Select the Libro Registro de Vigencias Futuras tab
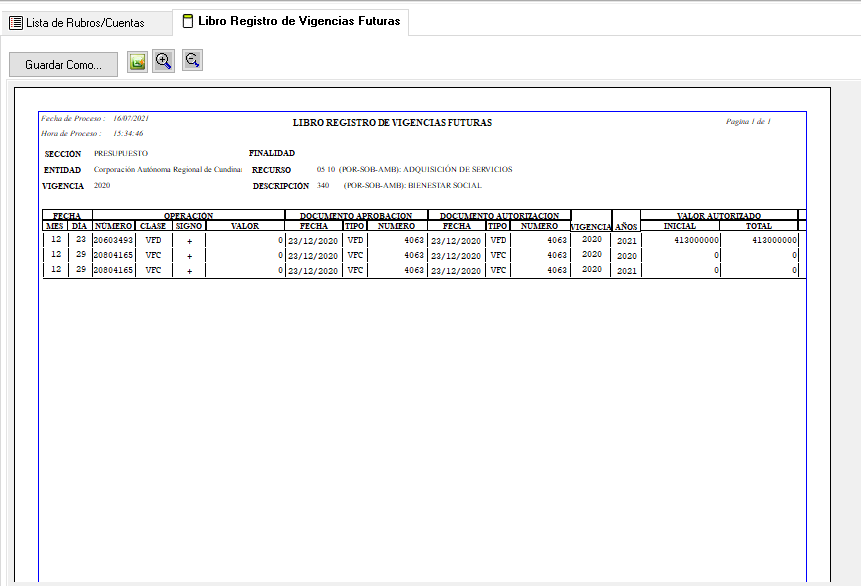 point(299,21)
